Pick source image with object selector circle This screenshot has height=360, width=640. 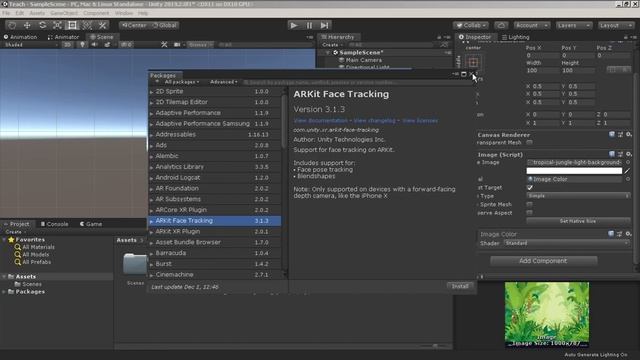628,162
